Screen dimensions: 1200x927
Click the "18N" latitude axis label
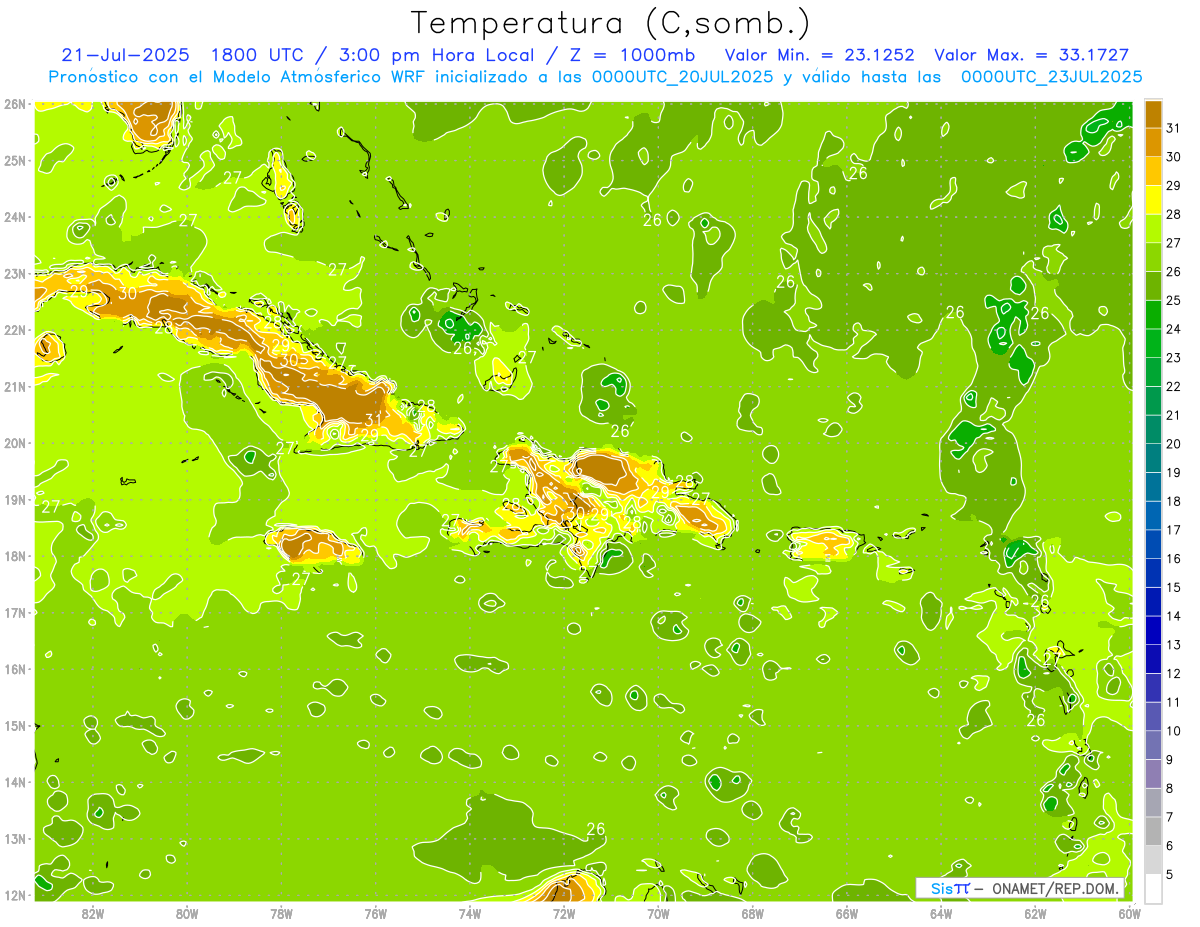(x=14, y=556)
